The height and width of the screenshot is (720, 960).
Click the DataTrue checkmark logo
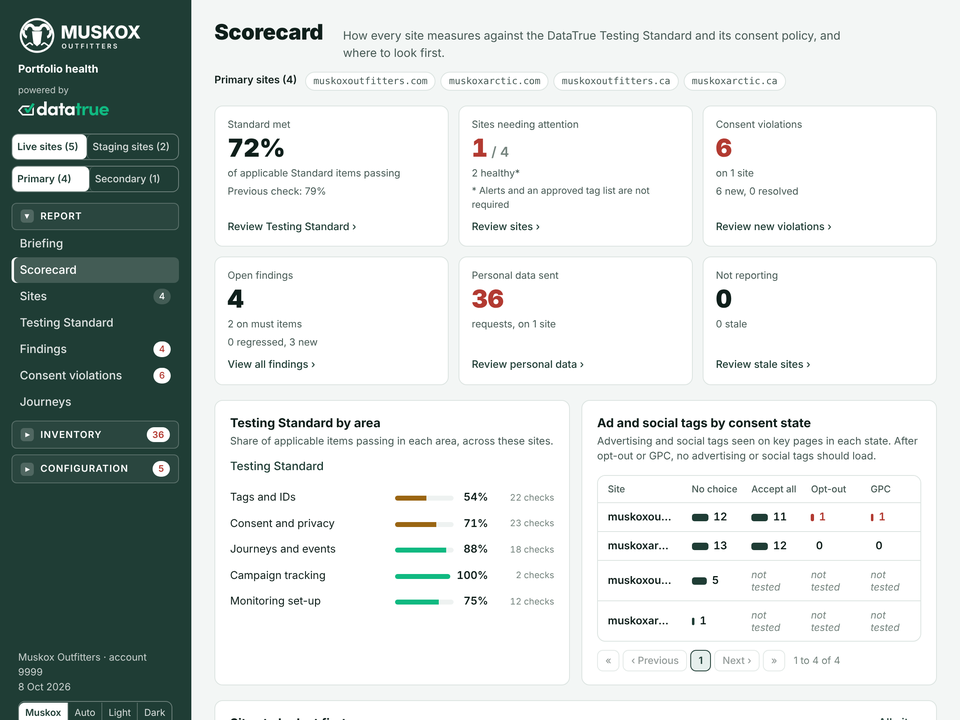pyautogui.click(x=64, y=110)
